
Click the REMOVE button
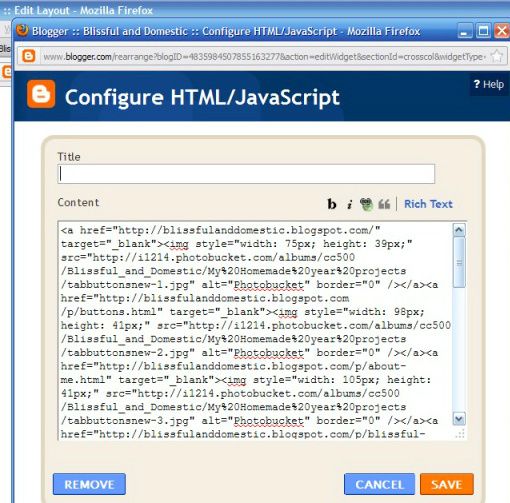(x=89, y=484)
